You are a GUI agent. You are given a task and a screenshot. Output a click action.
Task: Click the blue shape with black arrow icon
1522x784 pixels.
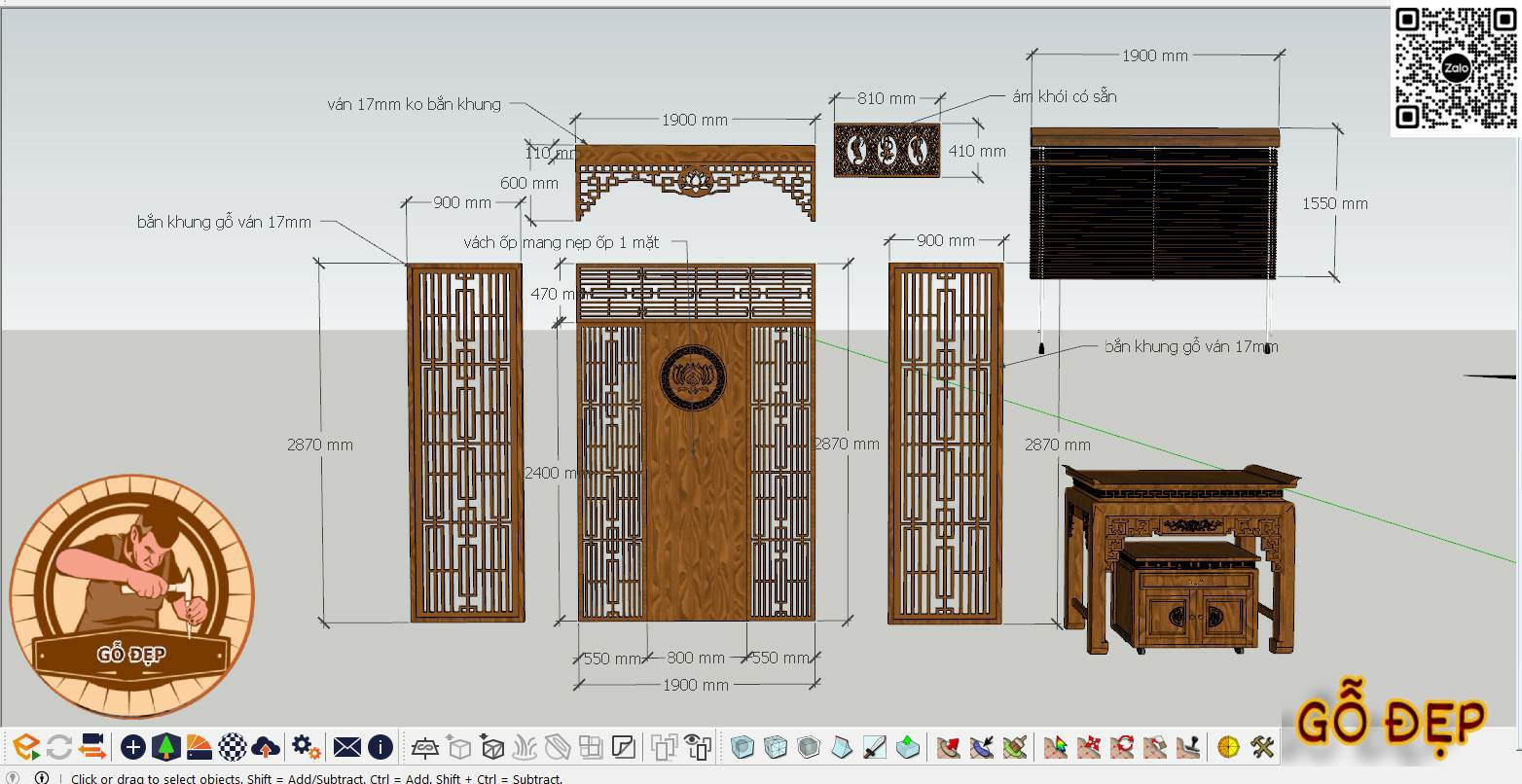click(x=982, y=747)
